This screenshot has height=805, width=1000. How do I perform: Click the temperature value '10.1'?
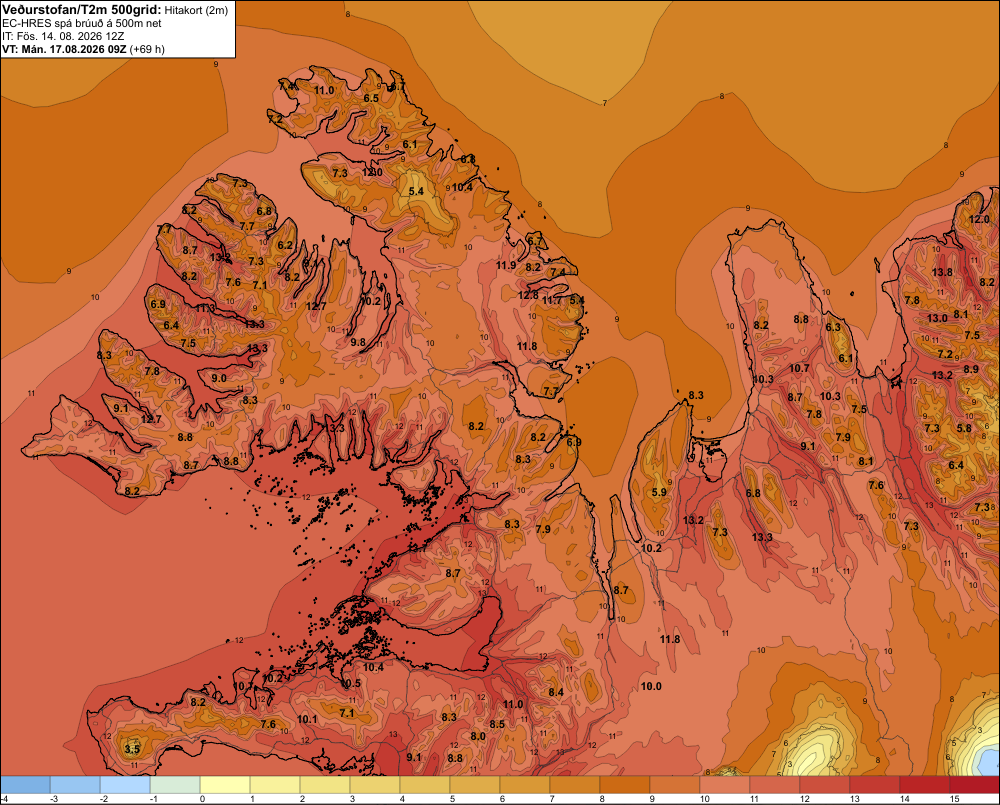coord(307,720)
